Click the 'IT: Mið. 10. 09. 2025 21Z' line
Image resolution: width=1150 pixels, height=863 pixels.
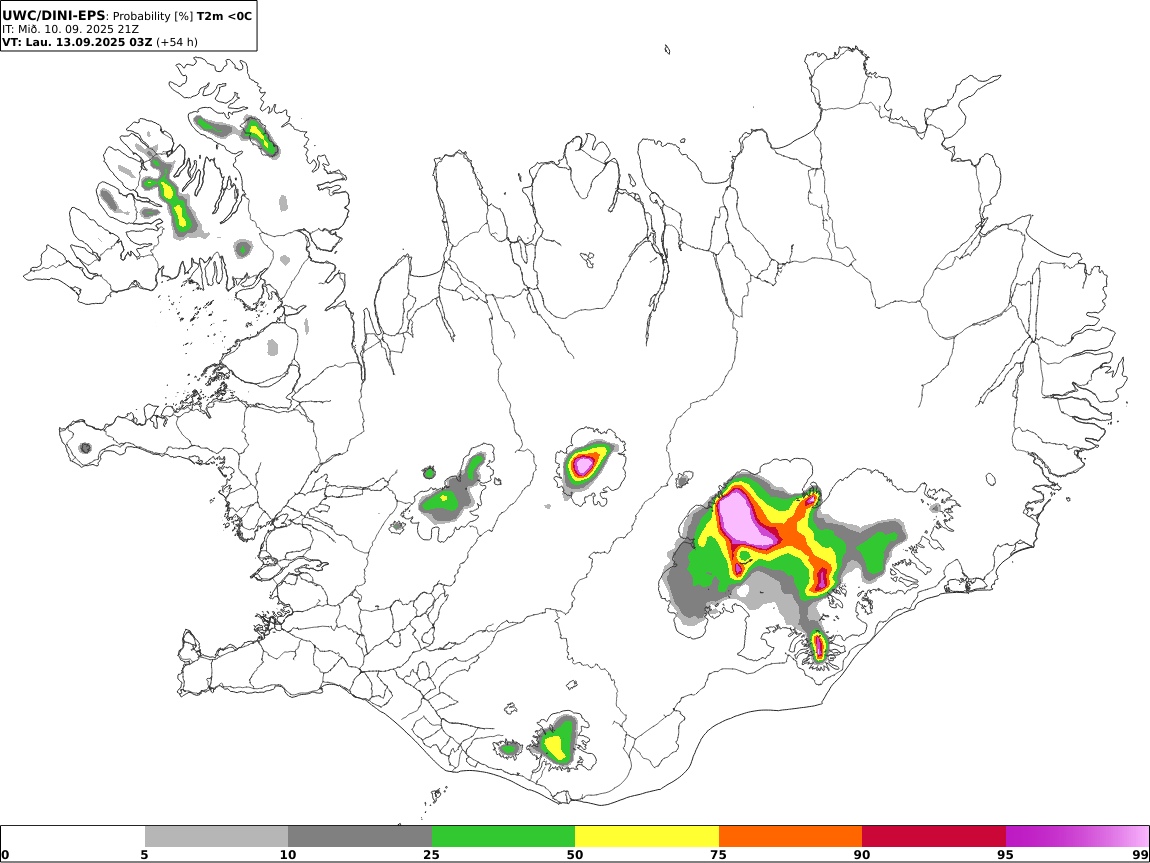click(x=70, y=29)
